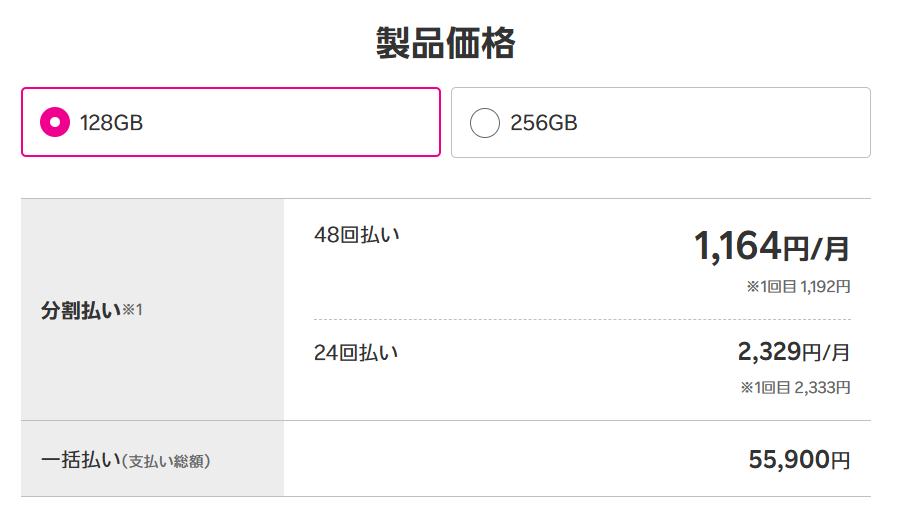Click the ※1 footnote mark beside 分割払い

click(x=133, y=310)
